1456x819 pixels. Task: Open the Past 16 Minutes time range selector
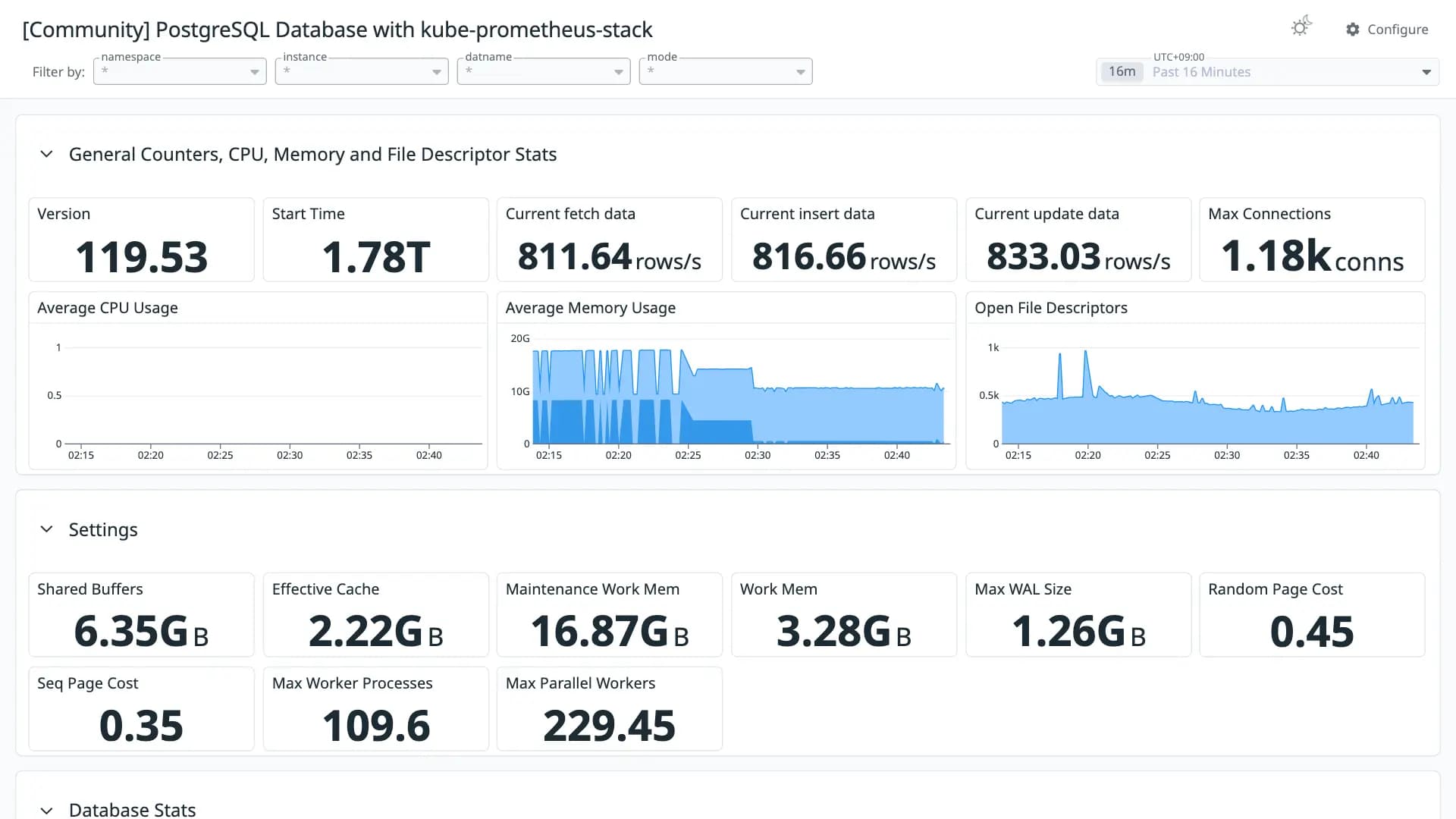tap(1267, 72)
